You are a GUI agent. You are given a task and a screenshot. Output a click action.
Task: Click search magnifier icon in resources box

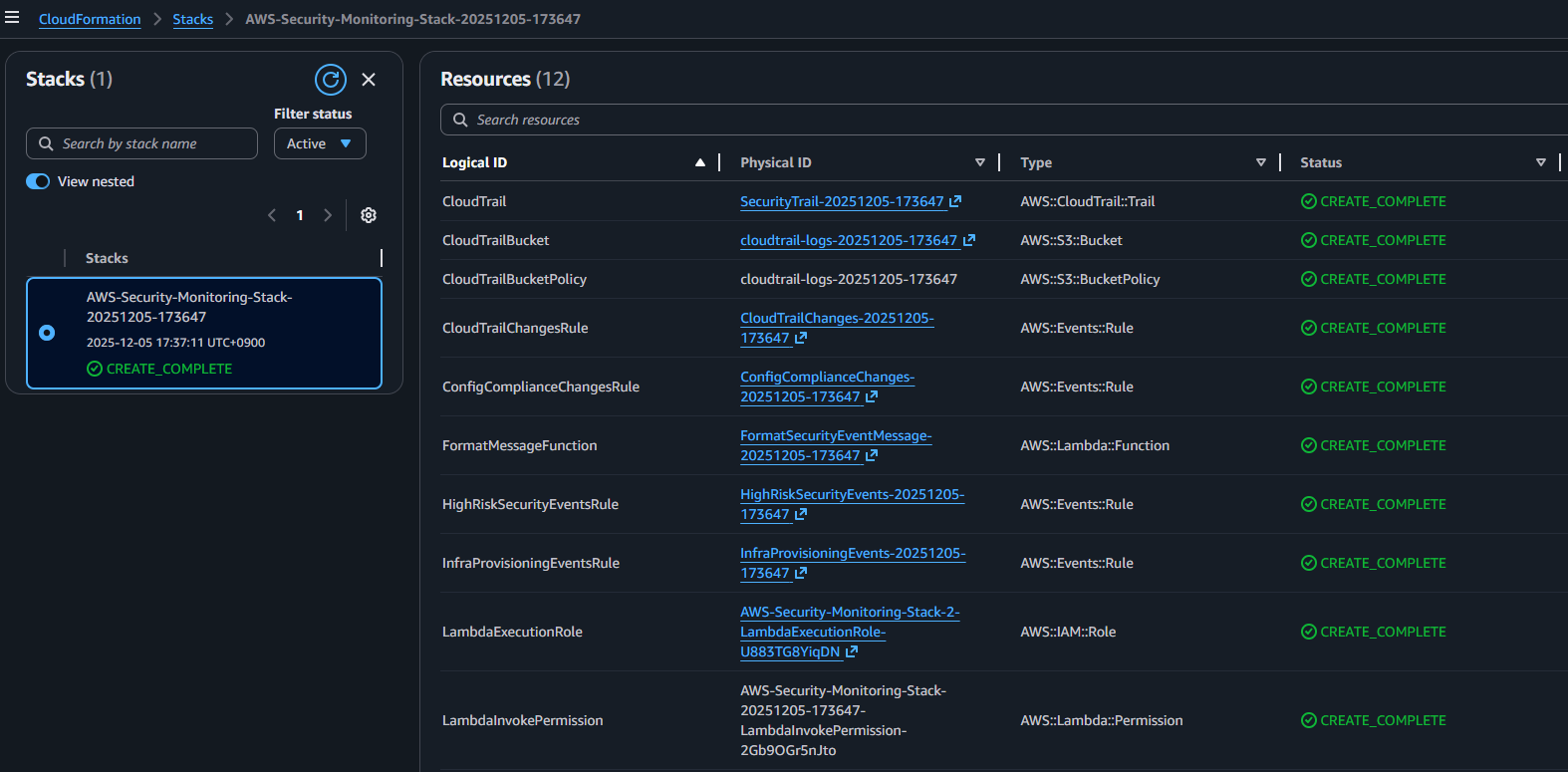tap(460, 120)
